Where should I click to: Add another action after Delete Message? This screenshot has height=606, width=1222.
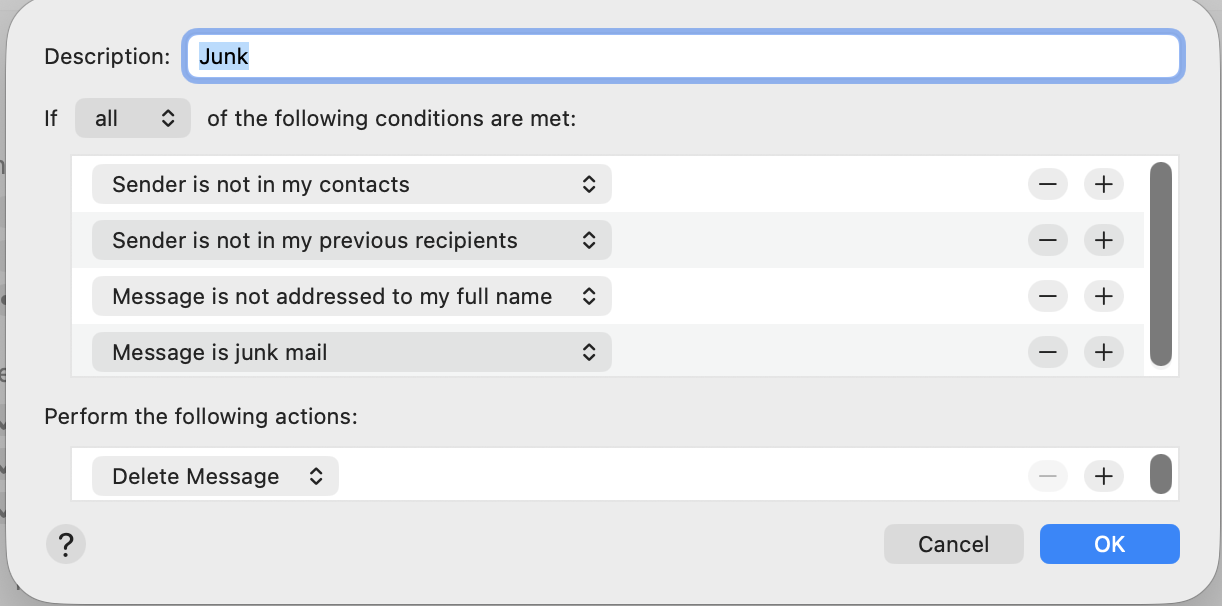1103,477
